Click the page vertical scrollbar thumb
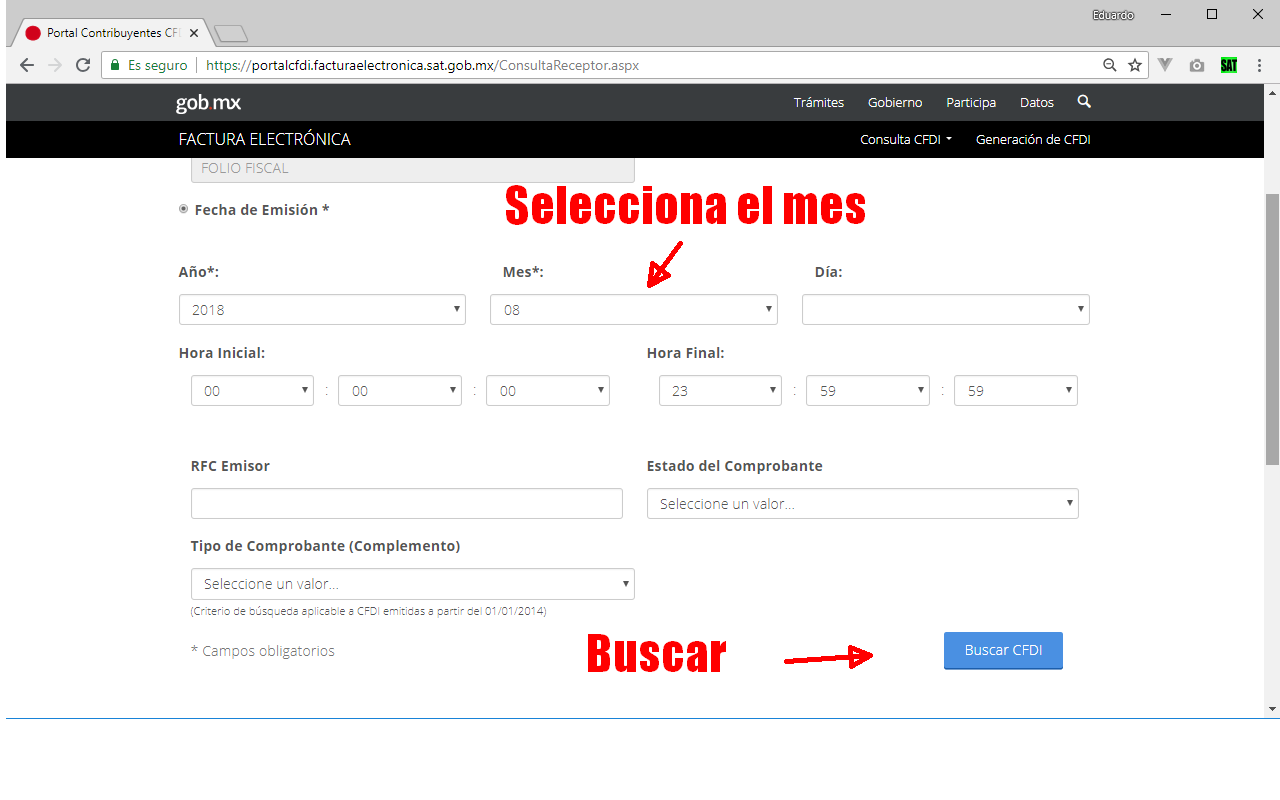The height and width of the screenshot is (800, 1280). tap(1272, 329)
